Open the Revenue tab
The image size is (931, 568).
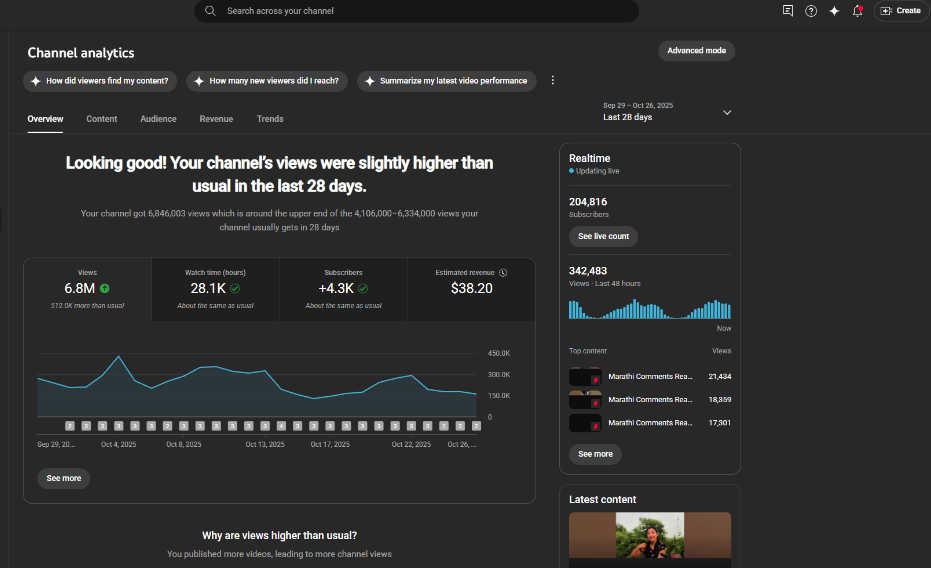(x=216, y=119)
